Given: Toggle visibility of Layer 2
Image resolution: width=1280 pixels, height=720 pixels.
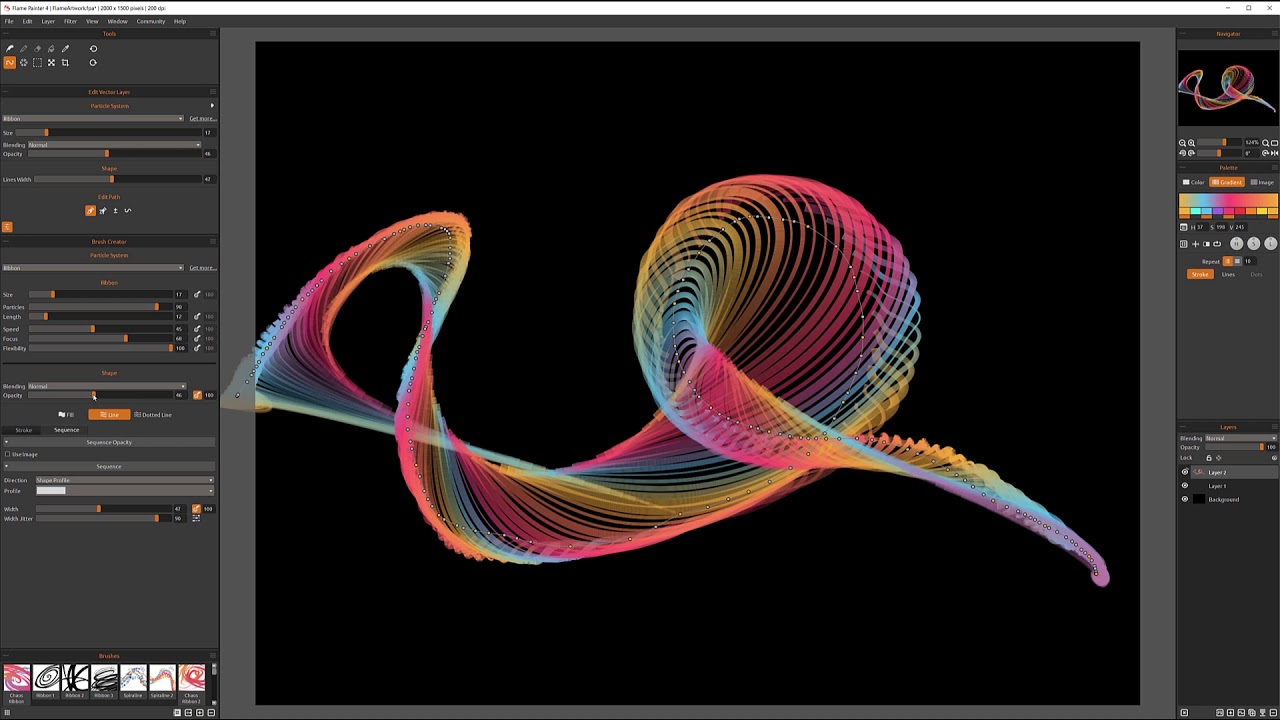Looking at the screenshot, I should tap(1185, 472).
